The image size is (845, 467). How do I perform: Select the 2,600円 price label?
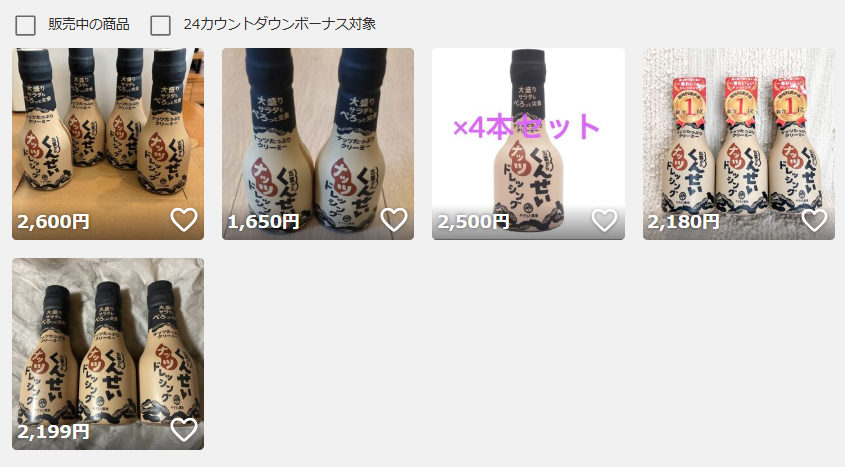point(53,221)
